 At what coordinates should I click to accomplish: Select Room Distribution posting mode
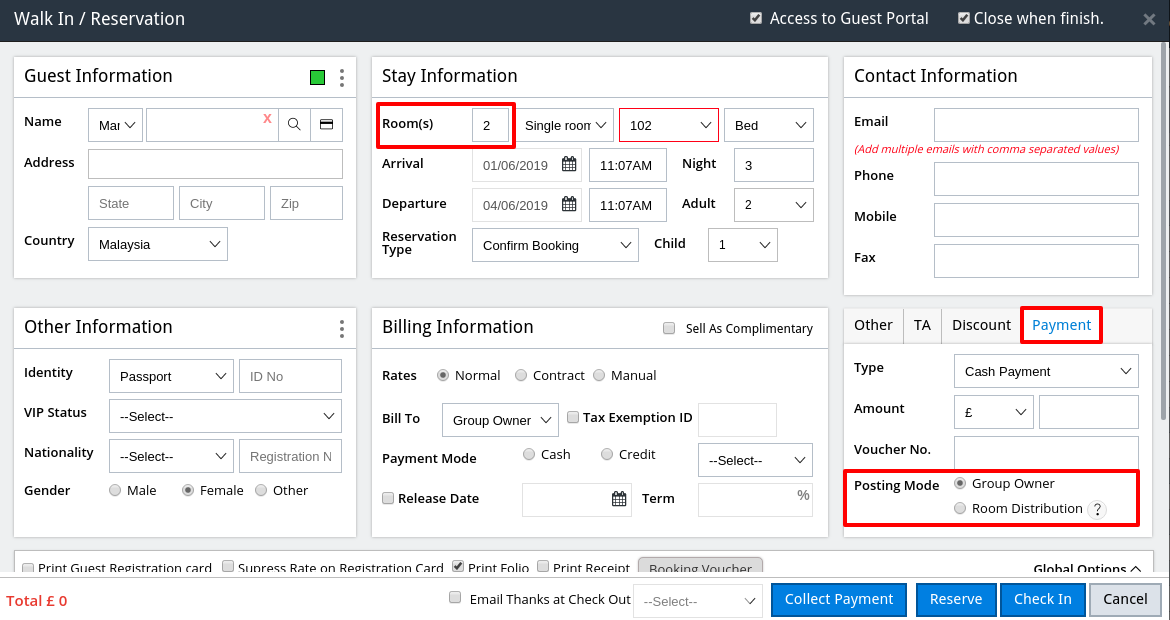pyautogui.click(x=960, y=508)
